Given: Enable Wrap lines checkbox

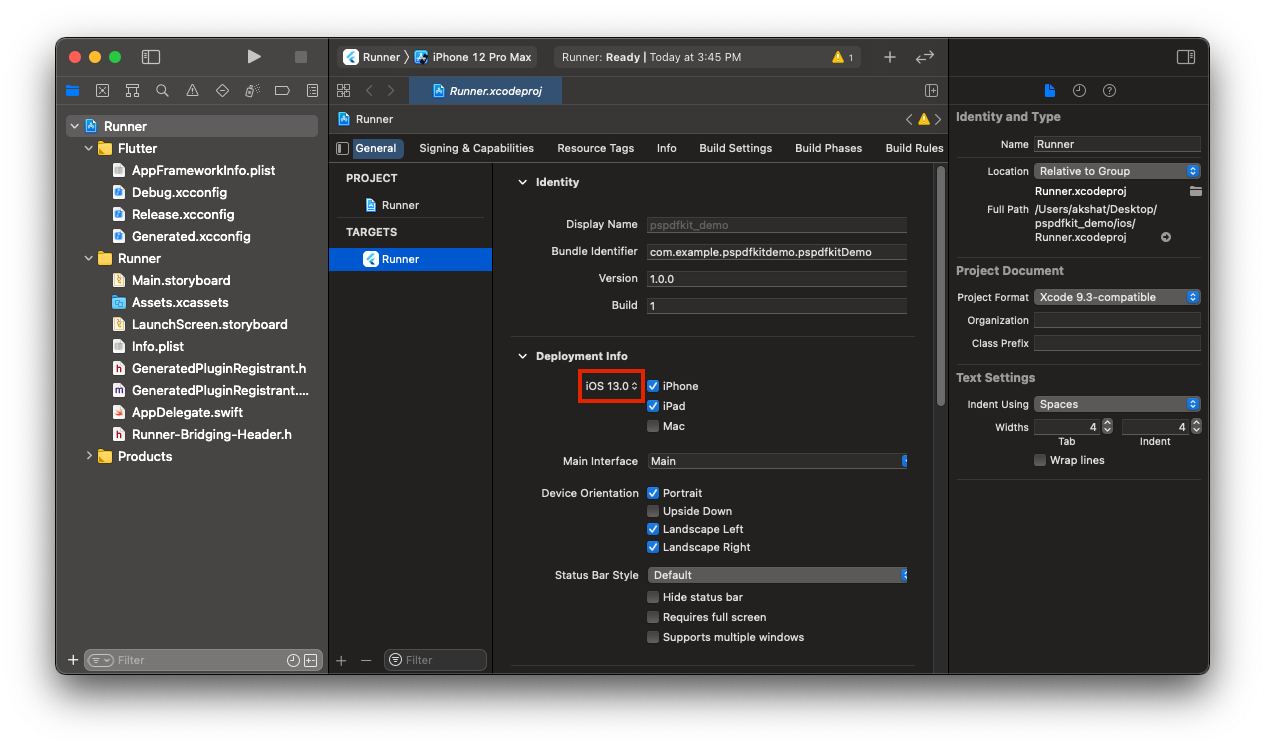Looking at the screenshot, I should click(1040, 460).
